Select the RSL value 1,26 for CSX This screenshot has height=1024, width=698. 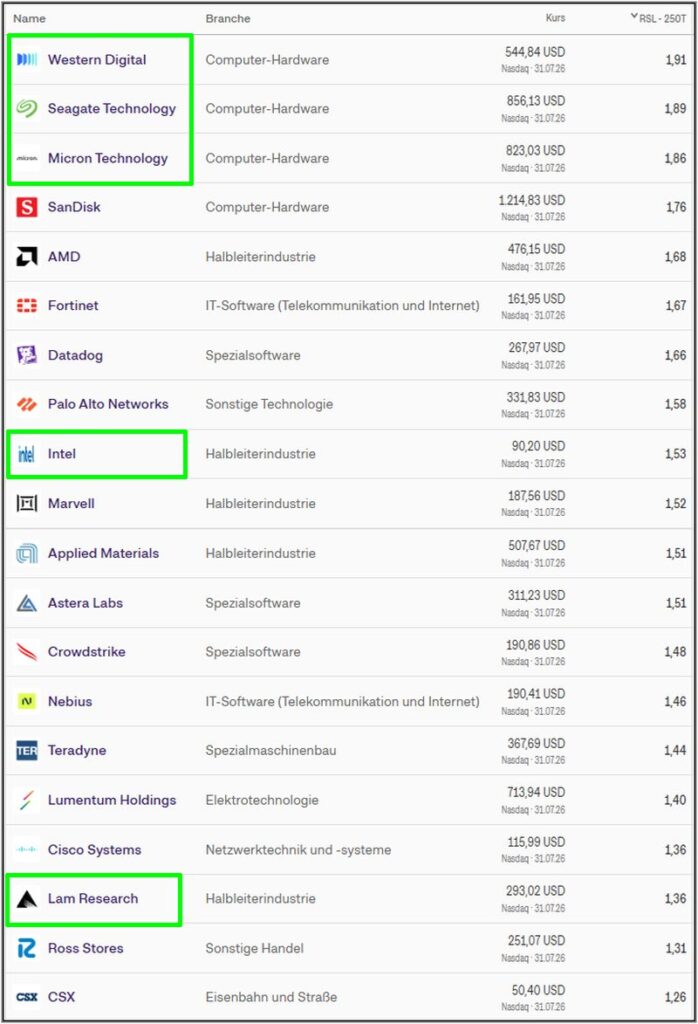[x=676, y=997]
